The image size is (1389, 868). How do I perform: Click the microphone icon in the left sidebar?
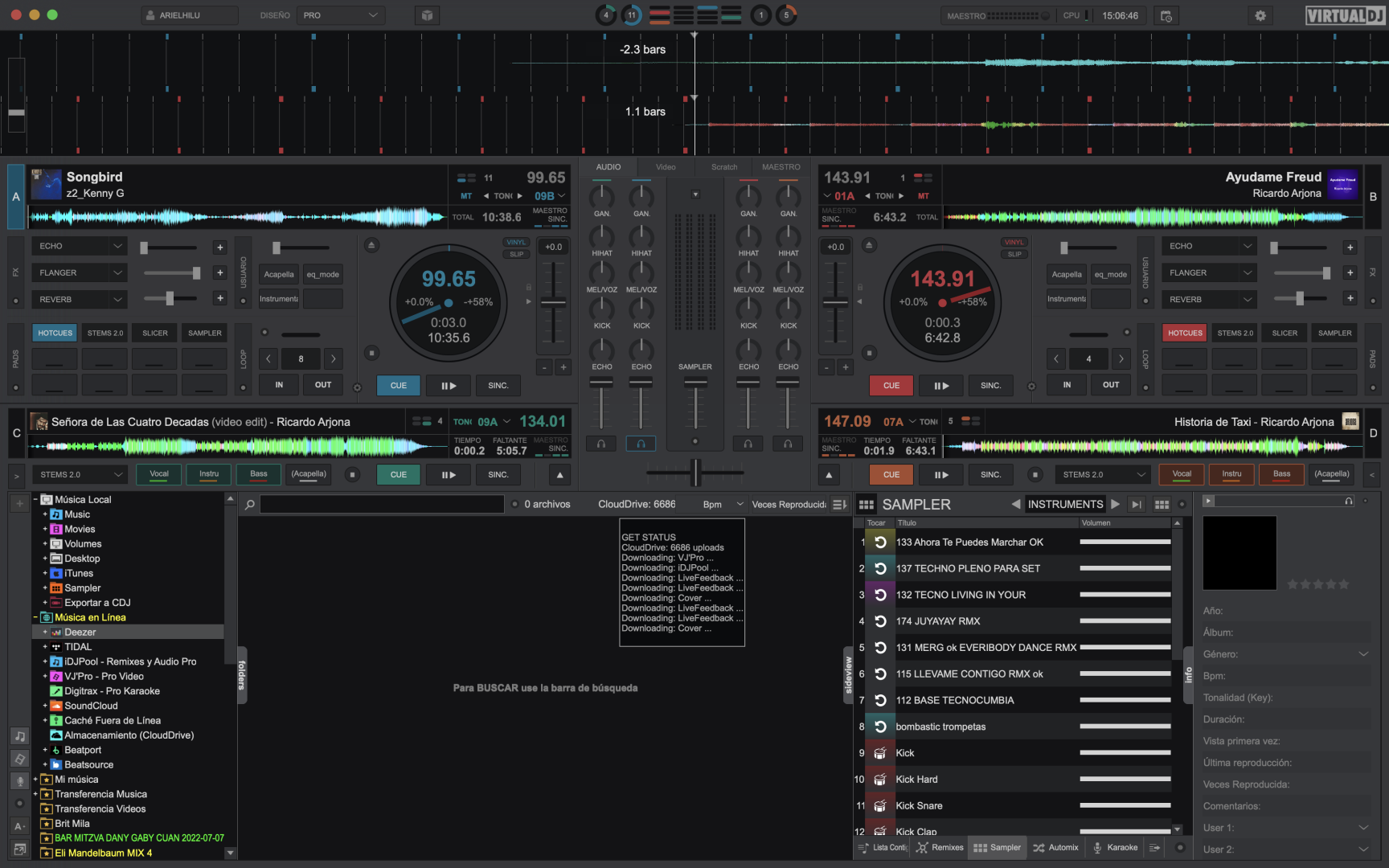tap(20, 780)
